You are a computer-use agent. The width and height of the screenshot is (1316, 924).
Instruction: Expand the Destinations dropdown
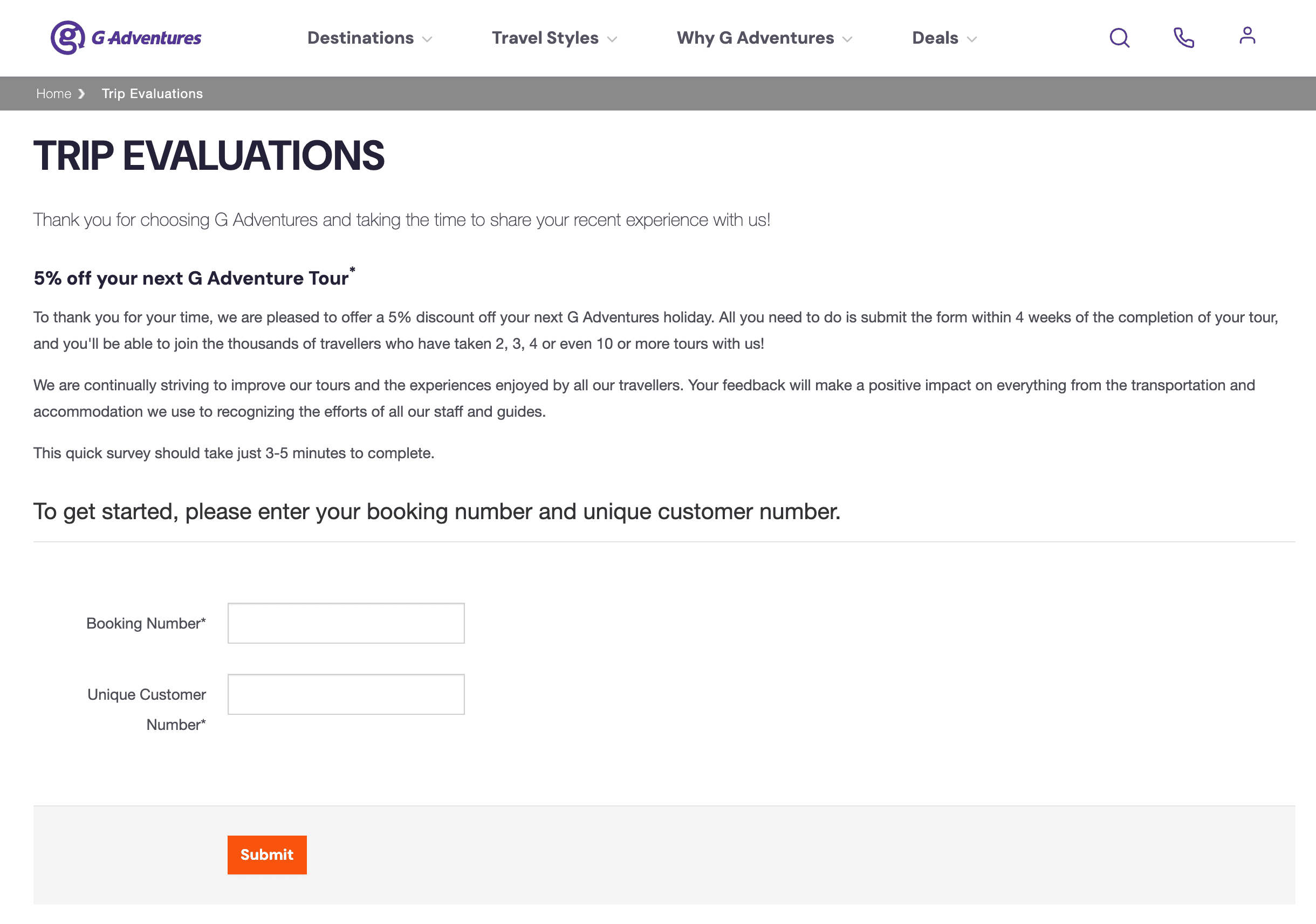click(x=369, y=38)
